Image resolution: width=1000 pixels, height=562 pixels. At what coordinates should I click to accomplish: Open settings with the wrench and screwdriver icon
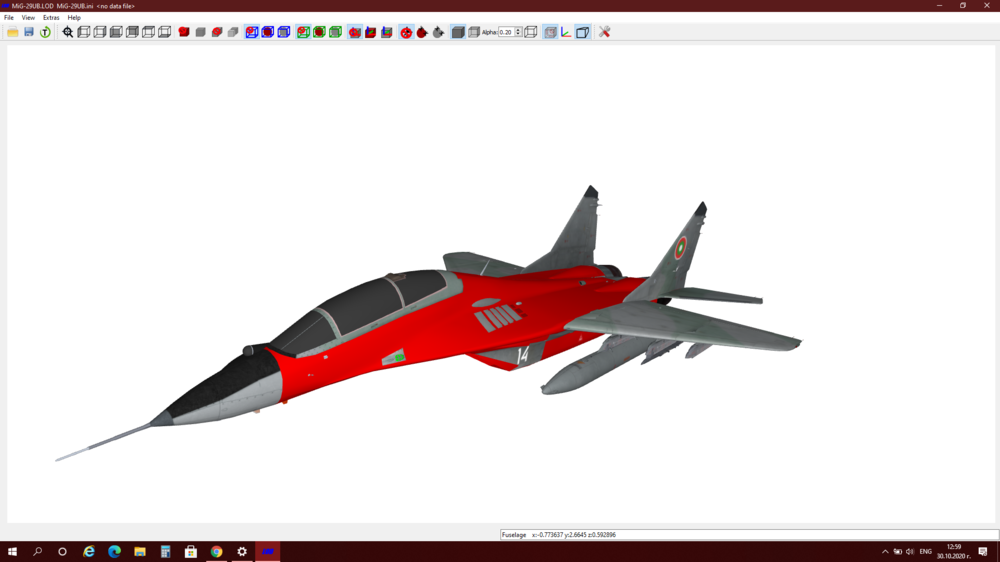coord(605,32)
